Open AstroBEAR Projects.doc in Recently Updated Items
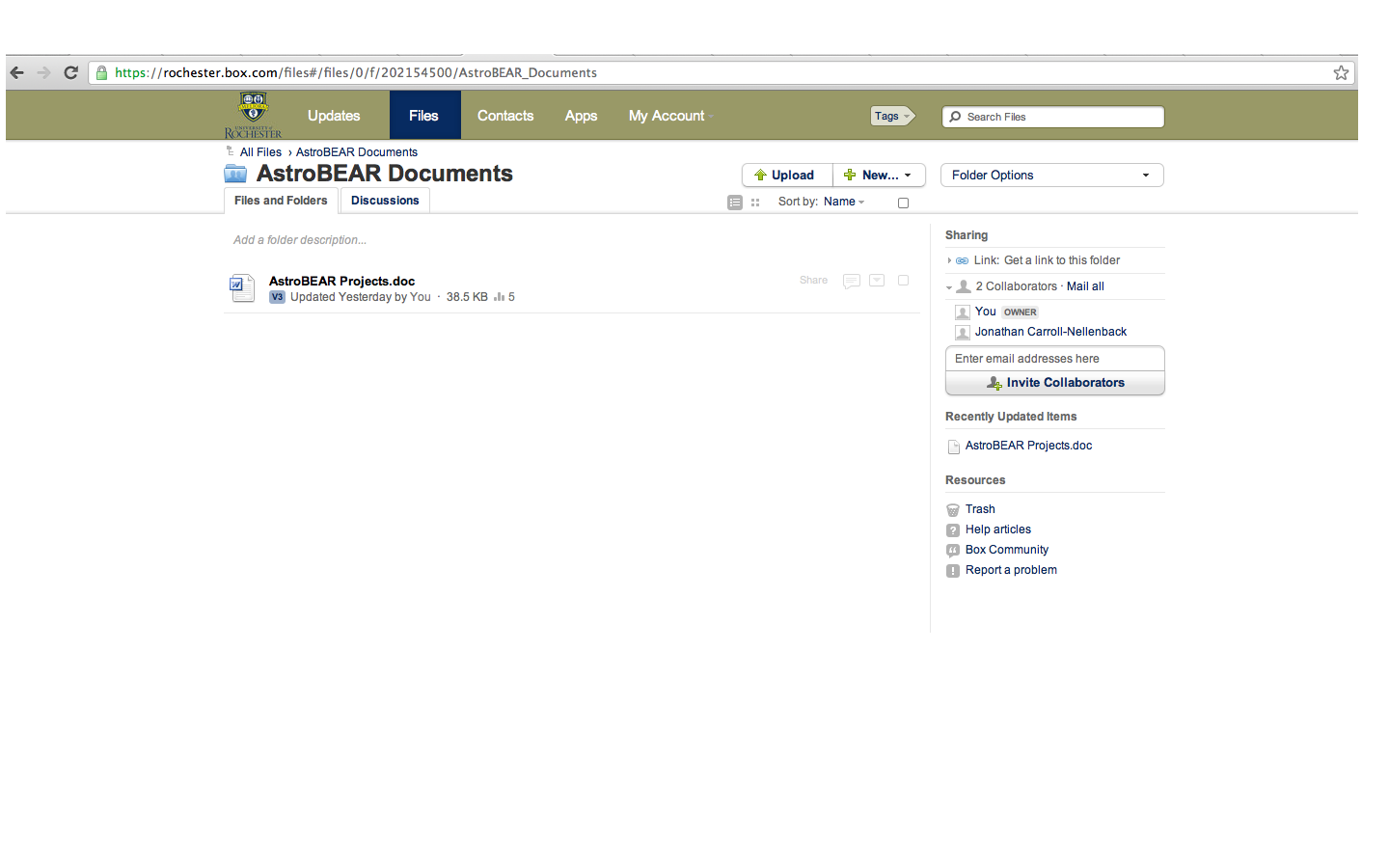The width and height of the screenshot is (1389, 868). pyautogui.click(x=1028, y=446)
